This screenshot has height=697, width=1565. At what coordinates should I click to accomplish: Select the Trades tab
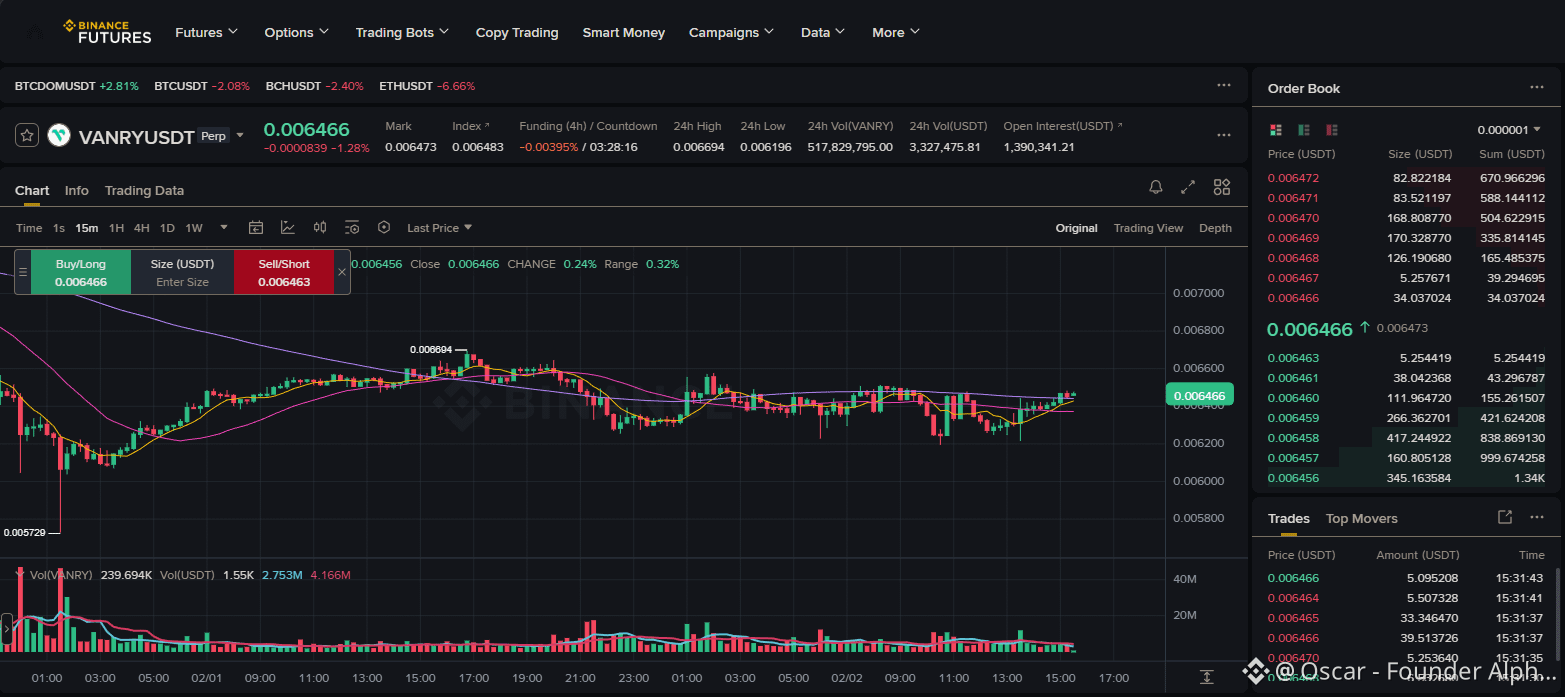coord(1288,518)
